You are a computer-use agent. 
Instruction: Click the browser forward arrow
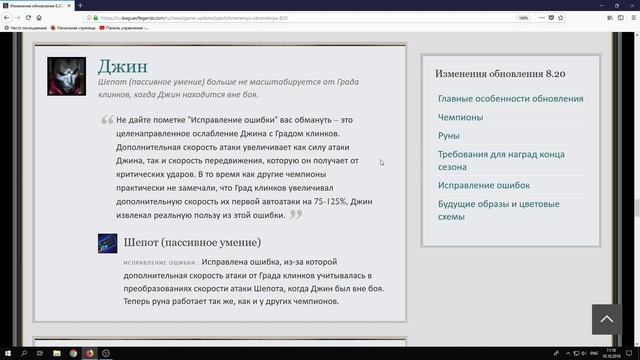coord(18,18)
